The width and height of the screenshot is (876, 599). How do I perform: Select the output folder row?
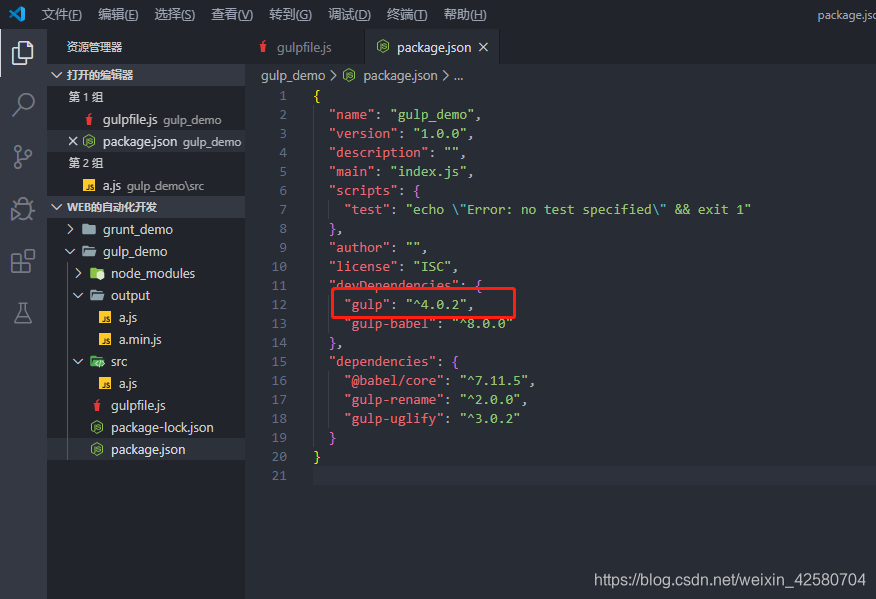coord(146,296)
